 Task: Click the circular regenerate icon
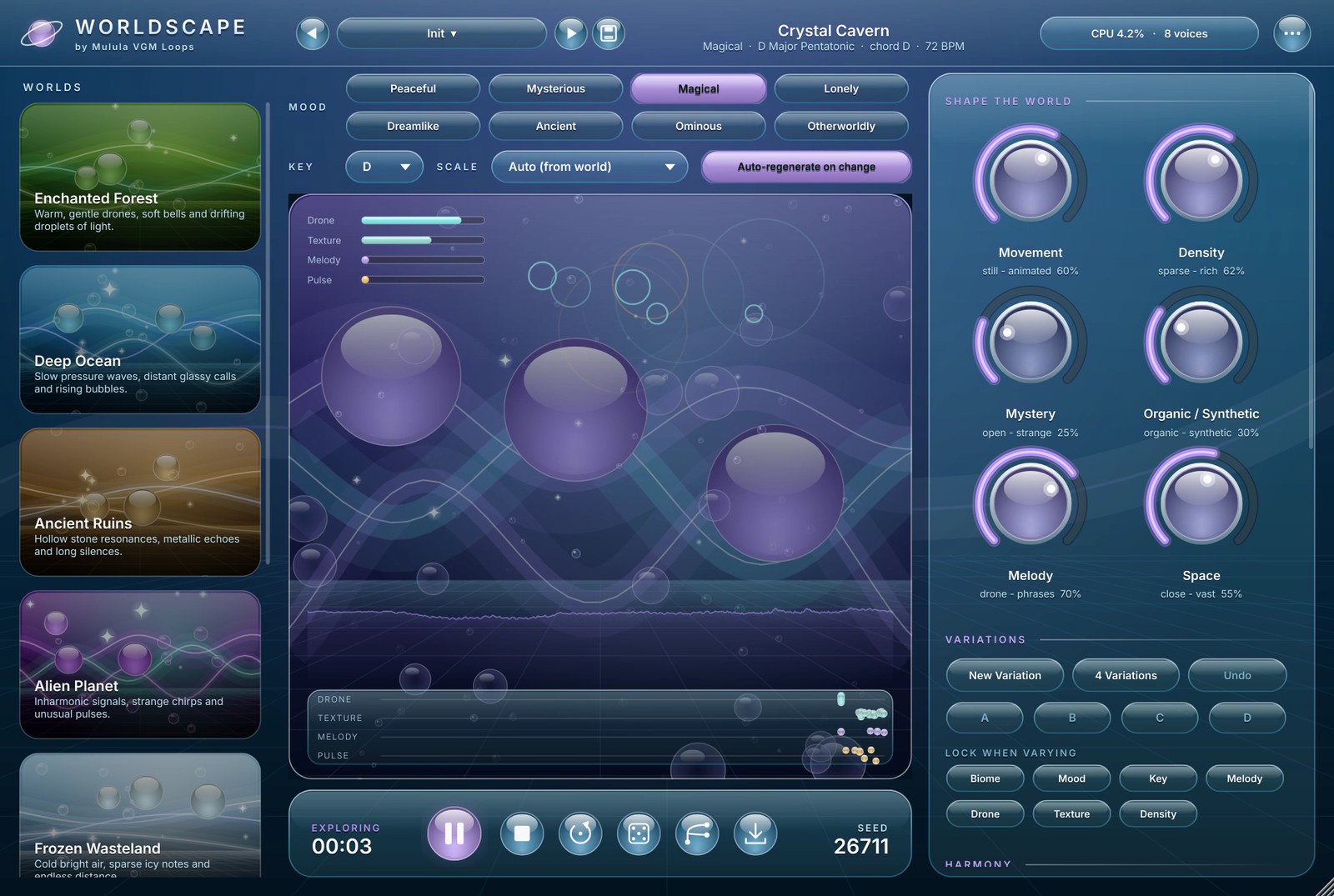point(580,833)
